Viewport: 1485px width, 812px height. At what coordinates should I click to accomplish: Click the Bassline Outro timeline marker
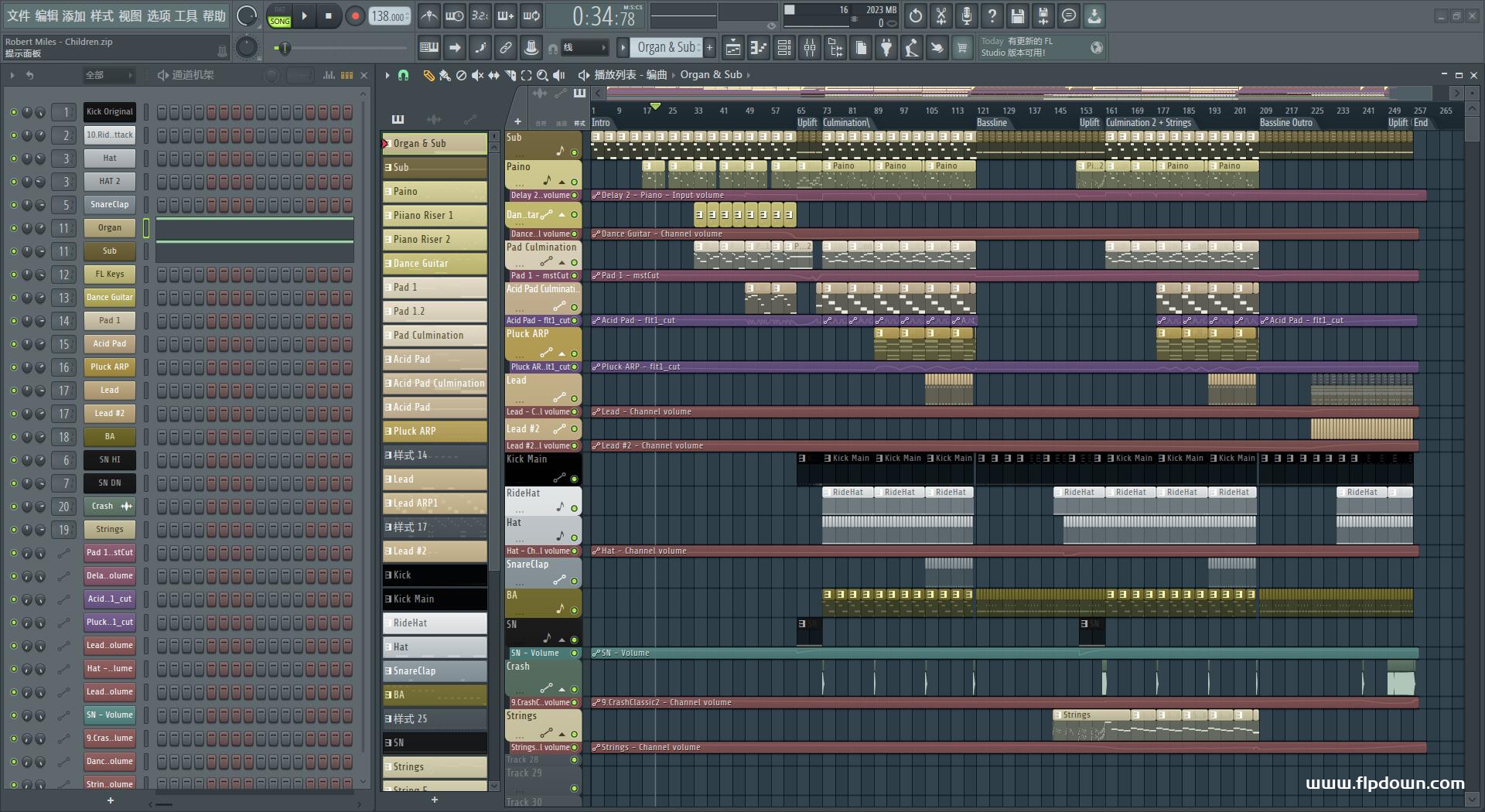point(1285,122)
